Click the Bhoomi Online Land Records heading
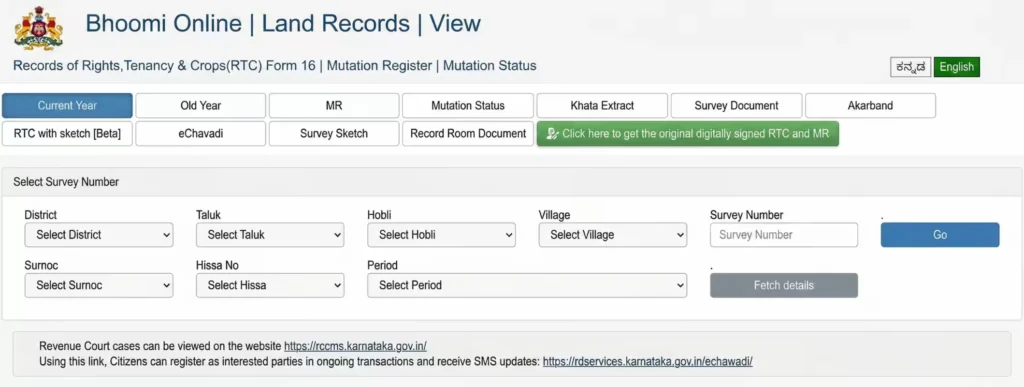This screenshot has height=387, width=1024. pos(283,23)
